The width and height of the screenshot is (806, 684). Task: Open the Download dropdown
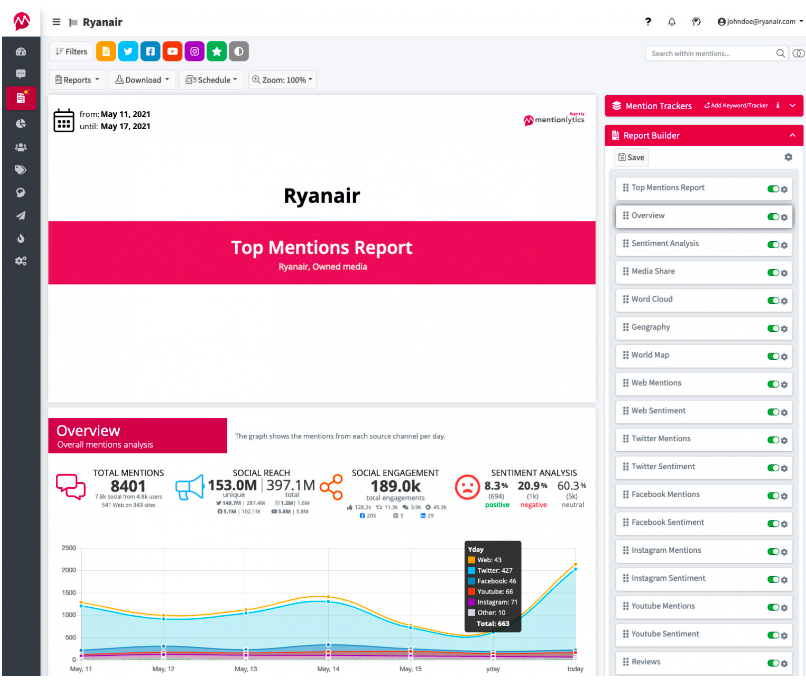142,80
